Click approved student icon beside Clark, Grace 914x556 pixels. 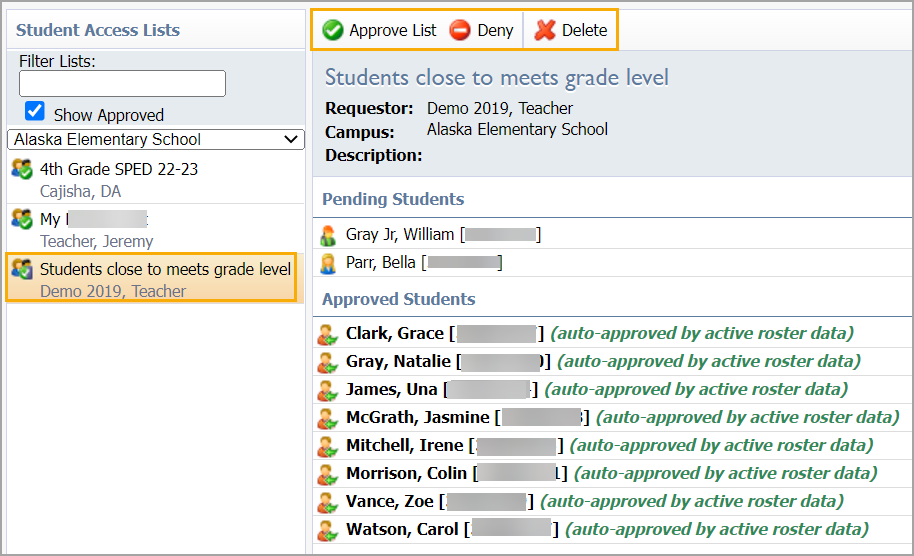click(x=328, y=334)
